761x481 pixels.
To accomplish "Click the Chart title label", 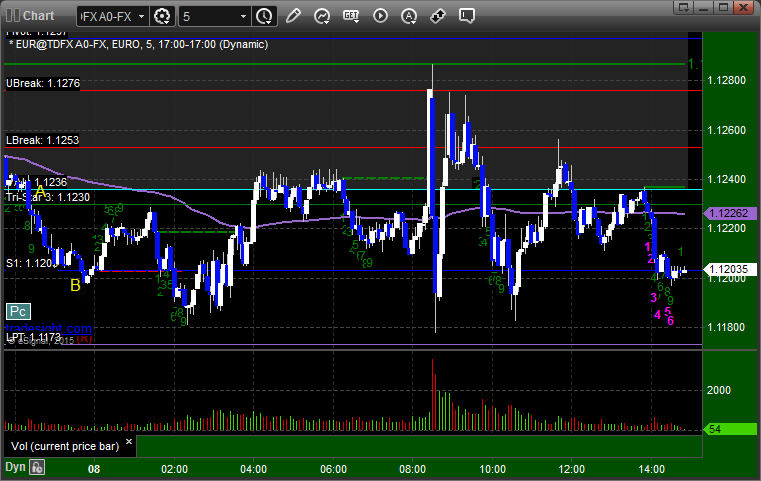I will coord(38,16).
